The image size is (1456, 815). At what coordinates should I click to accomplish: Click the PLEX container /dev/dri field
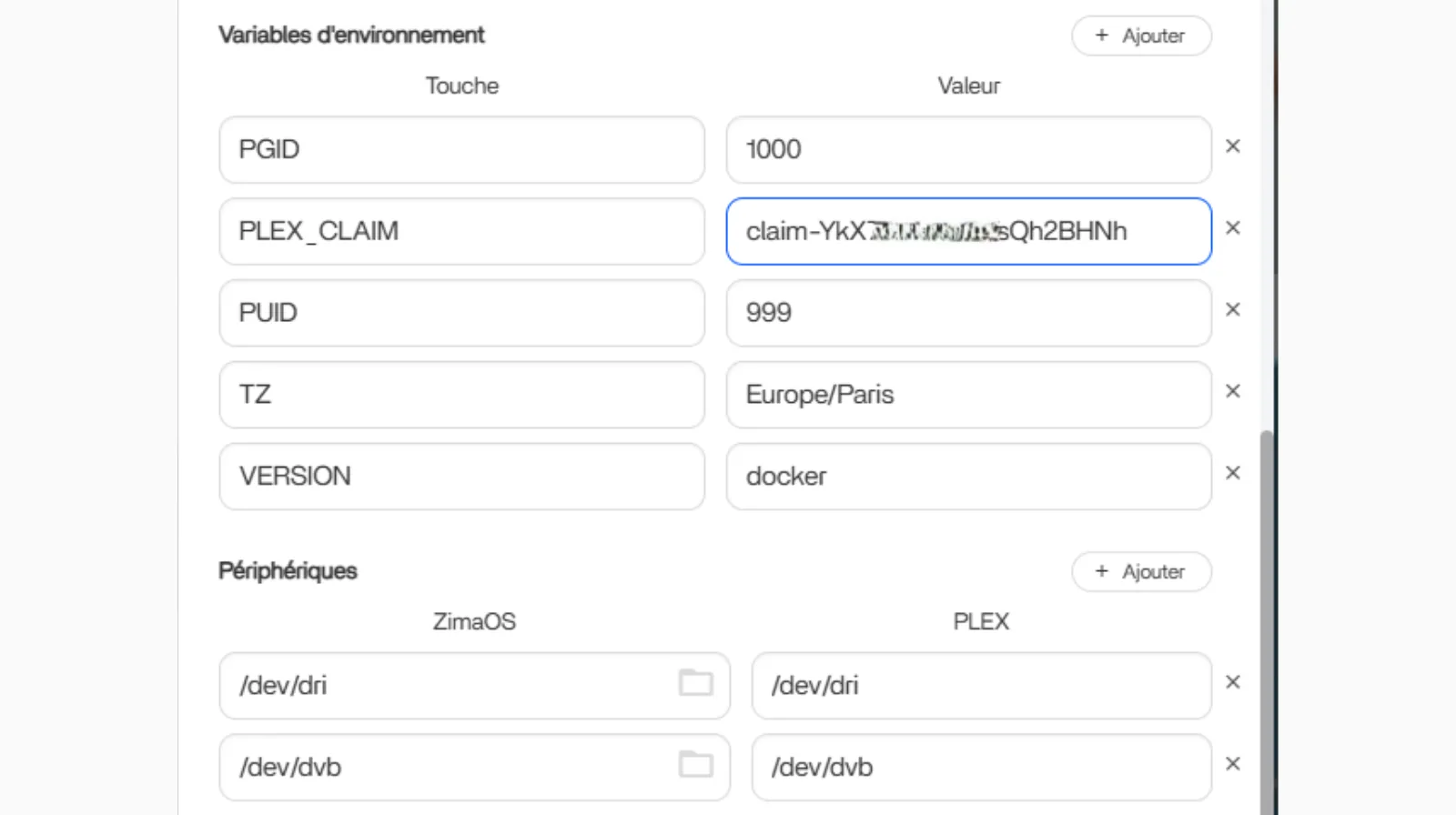[x=981, y=686]
